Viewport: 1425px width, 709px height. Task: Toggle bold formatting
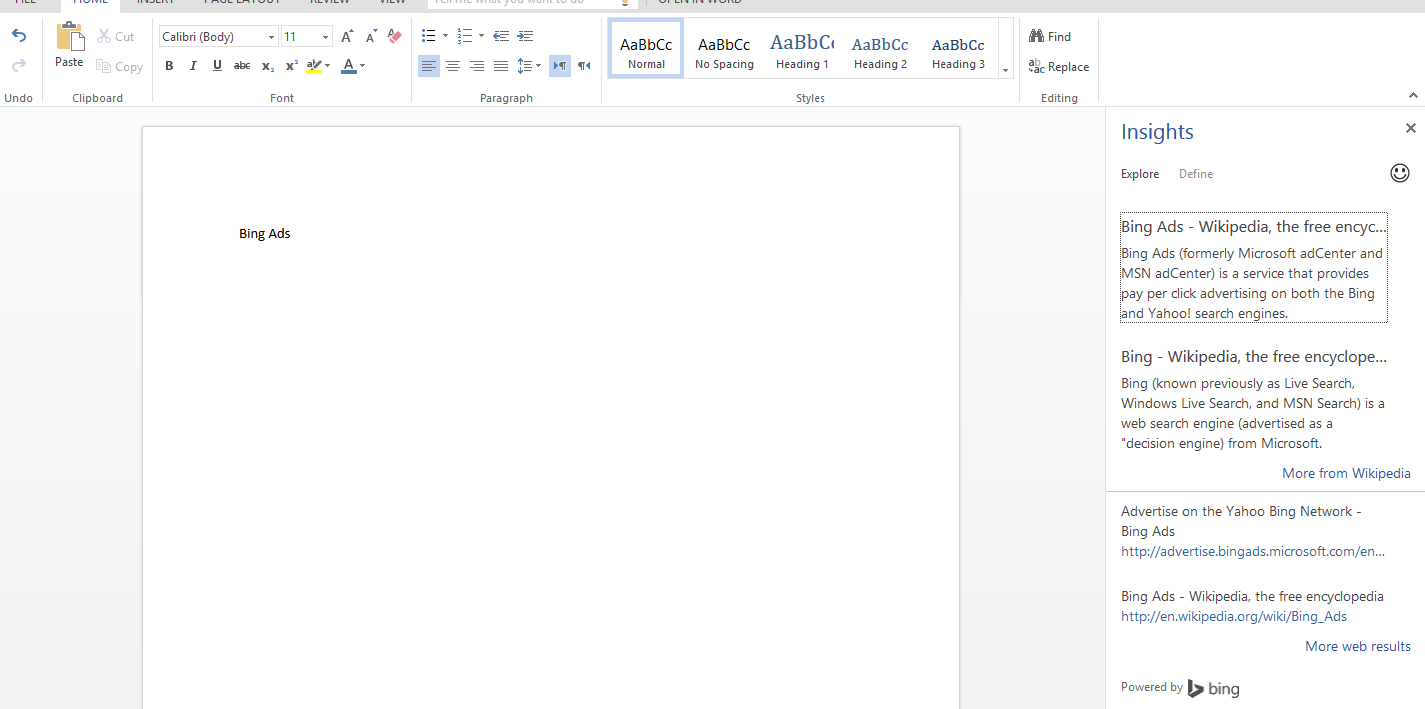[169, 66]
